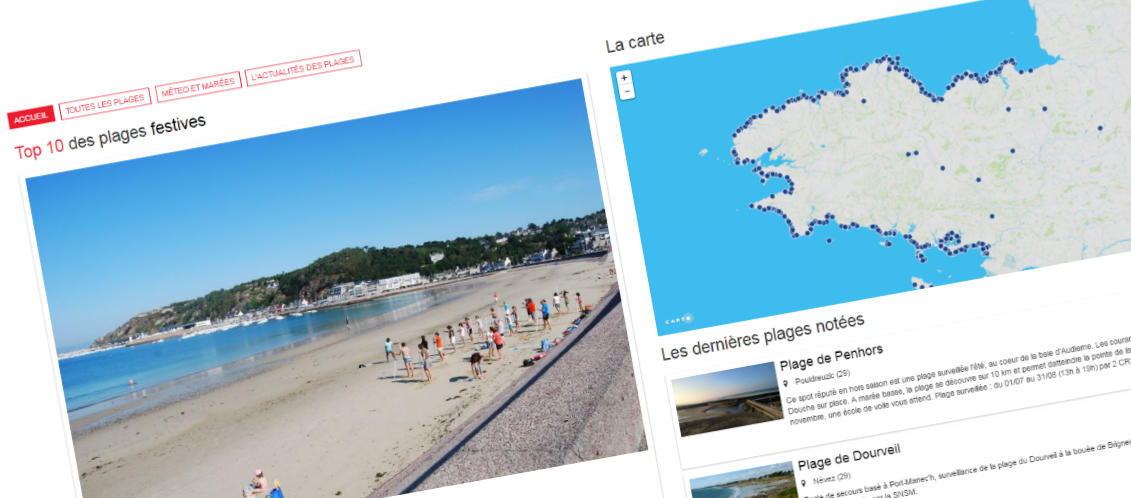
Task: Zoom in on the map
Action: click(x=625, y=77)
